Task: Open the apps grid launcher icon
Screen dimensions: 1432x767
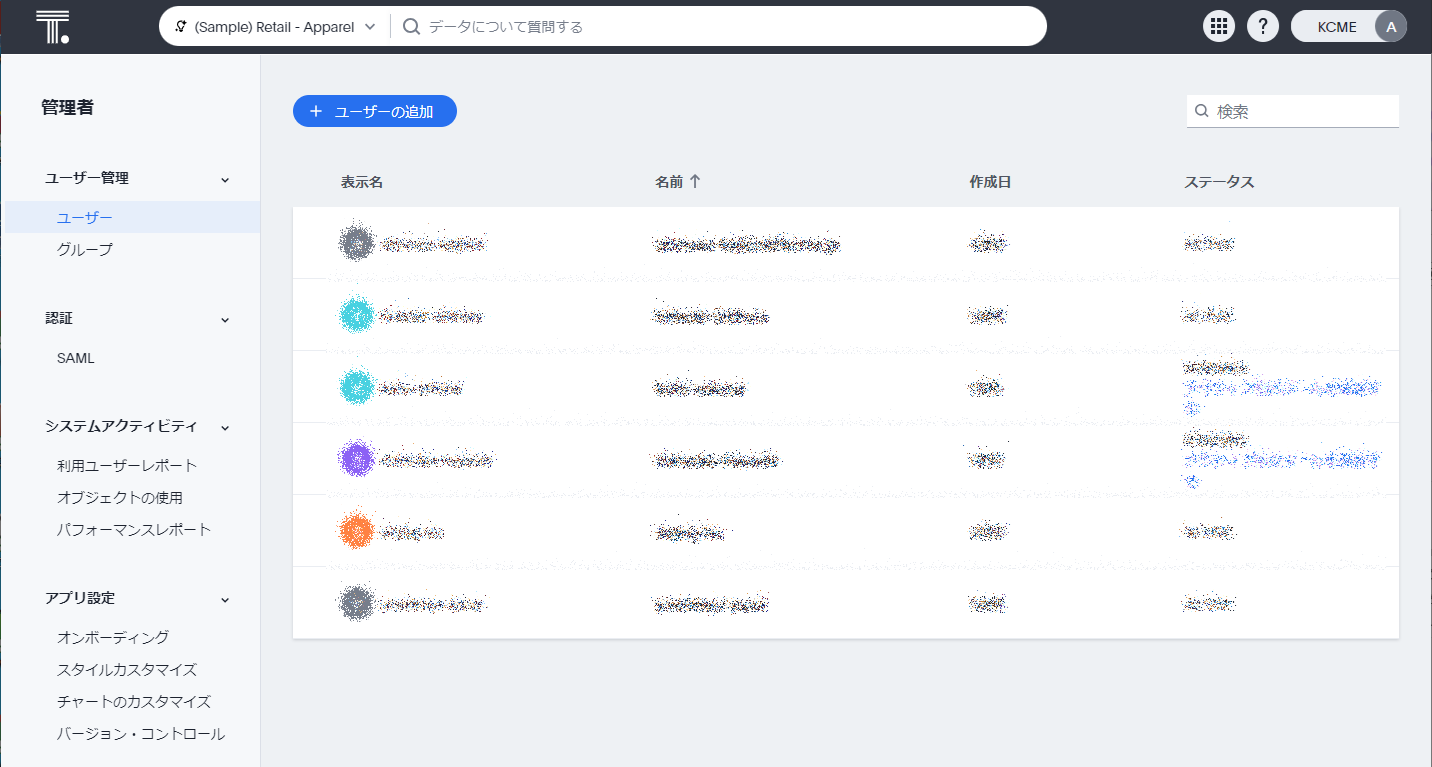Action: click(x=1218, y=27)
